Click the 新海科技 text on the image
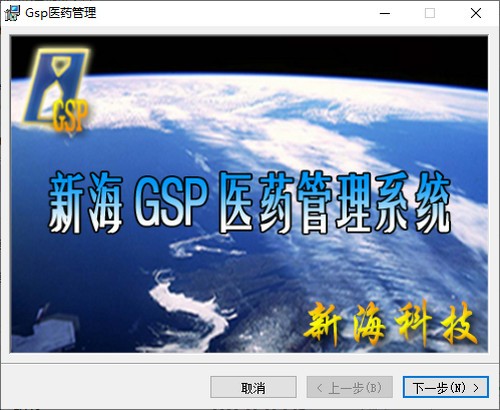This screenshot has width=500, height=410. (390, 322)
